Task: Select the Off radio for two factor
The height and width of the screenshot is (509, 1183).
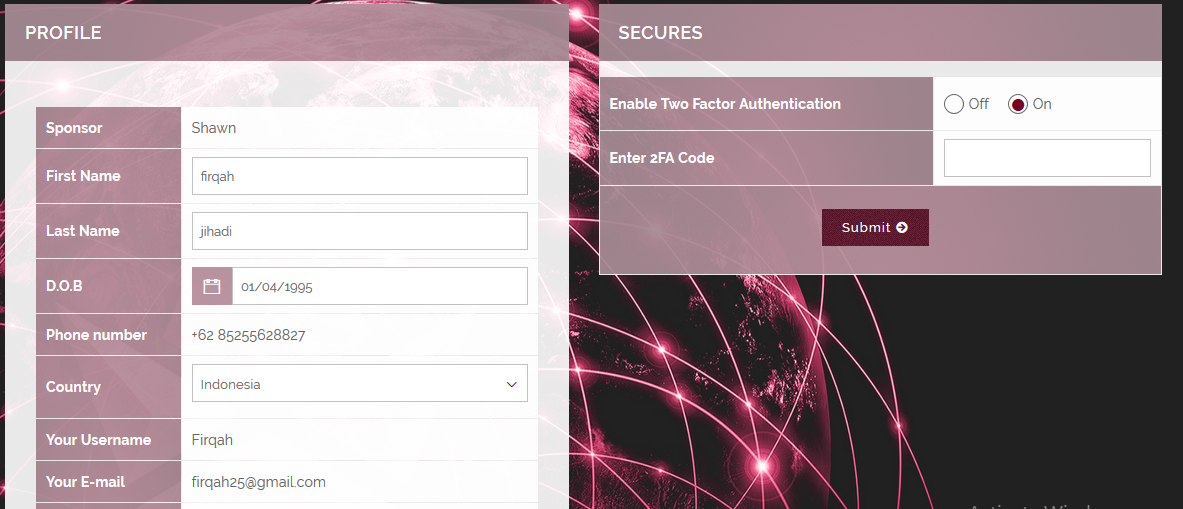Action: pos(954,104)
